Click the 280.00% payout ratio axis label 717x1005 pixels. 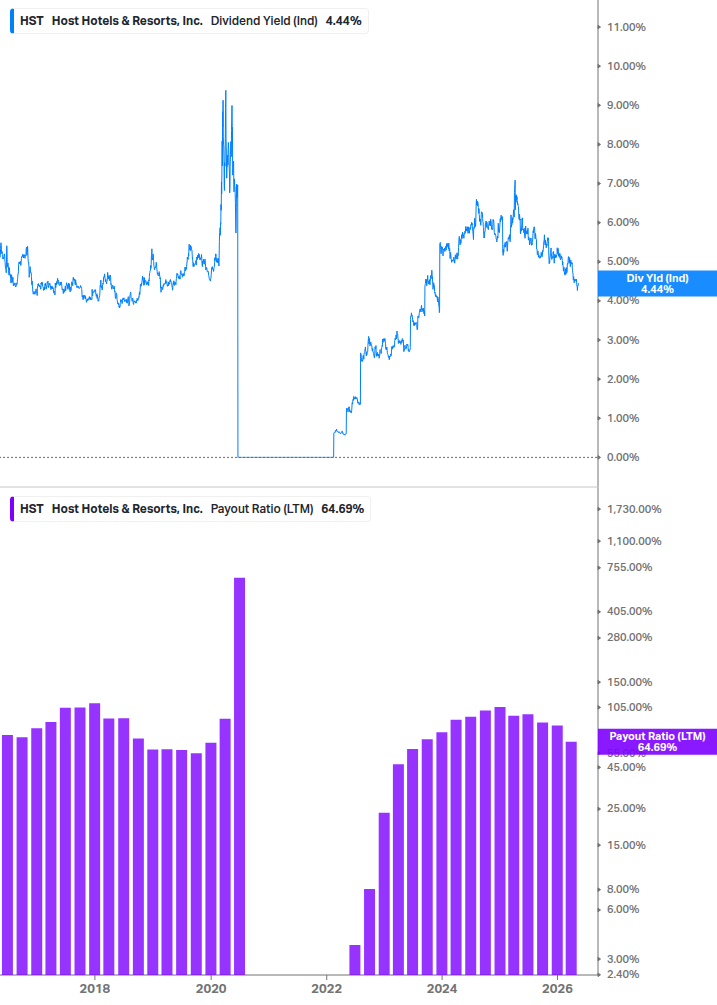point(629,637)
